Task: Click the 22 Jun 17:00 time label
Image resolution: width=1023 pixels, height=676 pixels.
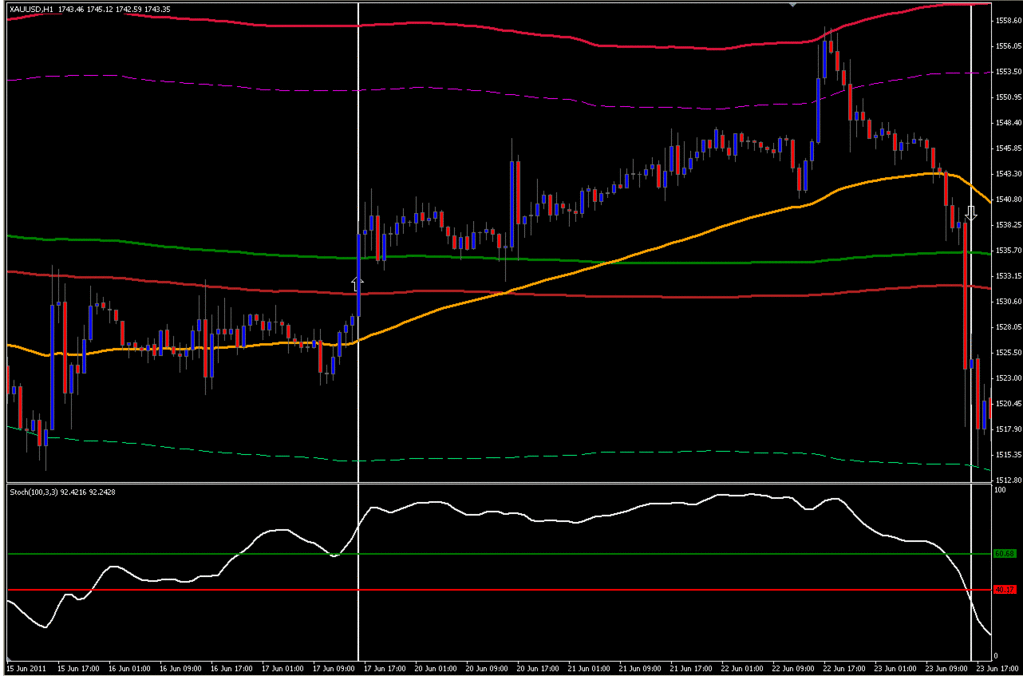Action: (x=845, y=669)
